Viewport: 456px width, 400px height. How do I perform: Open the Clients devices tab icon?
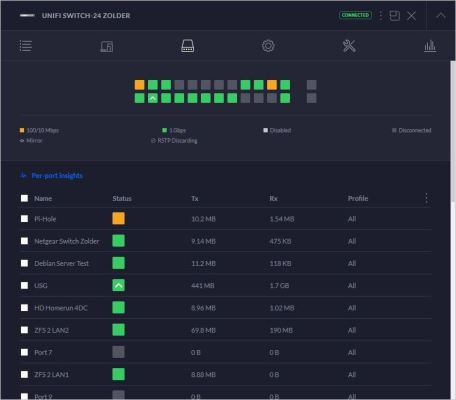click(107, 46)
